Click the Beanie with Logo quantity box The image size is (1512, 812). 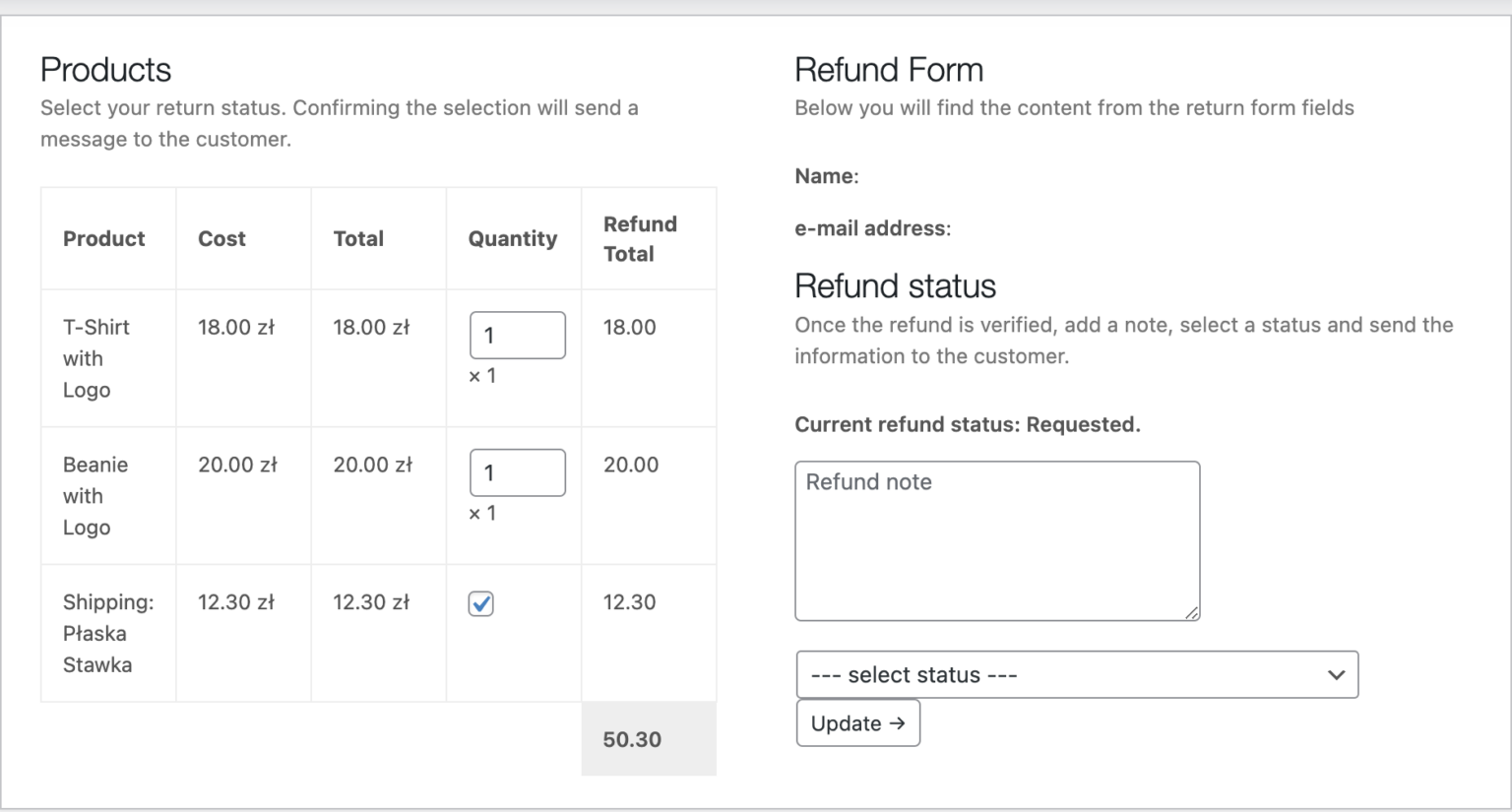517,472
